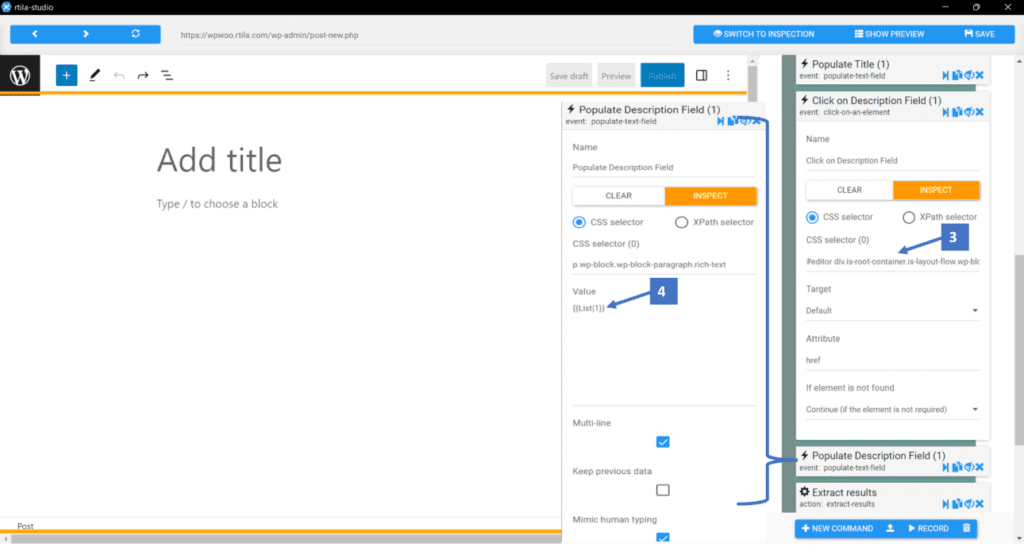The height and width of the screenshot is (559, 1024).
Task: Open the Target Default dropdown
Action: 892,311
